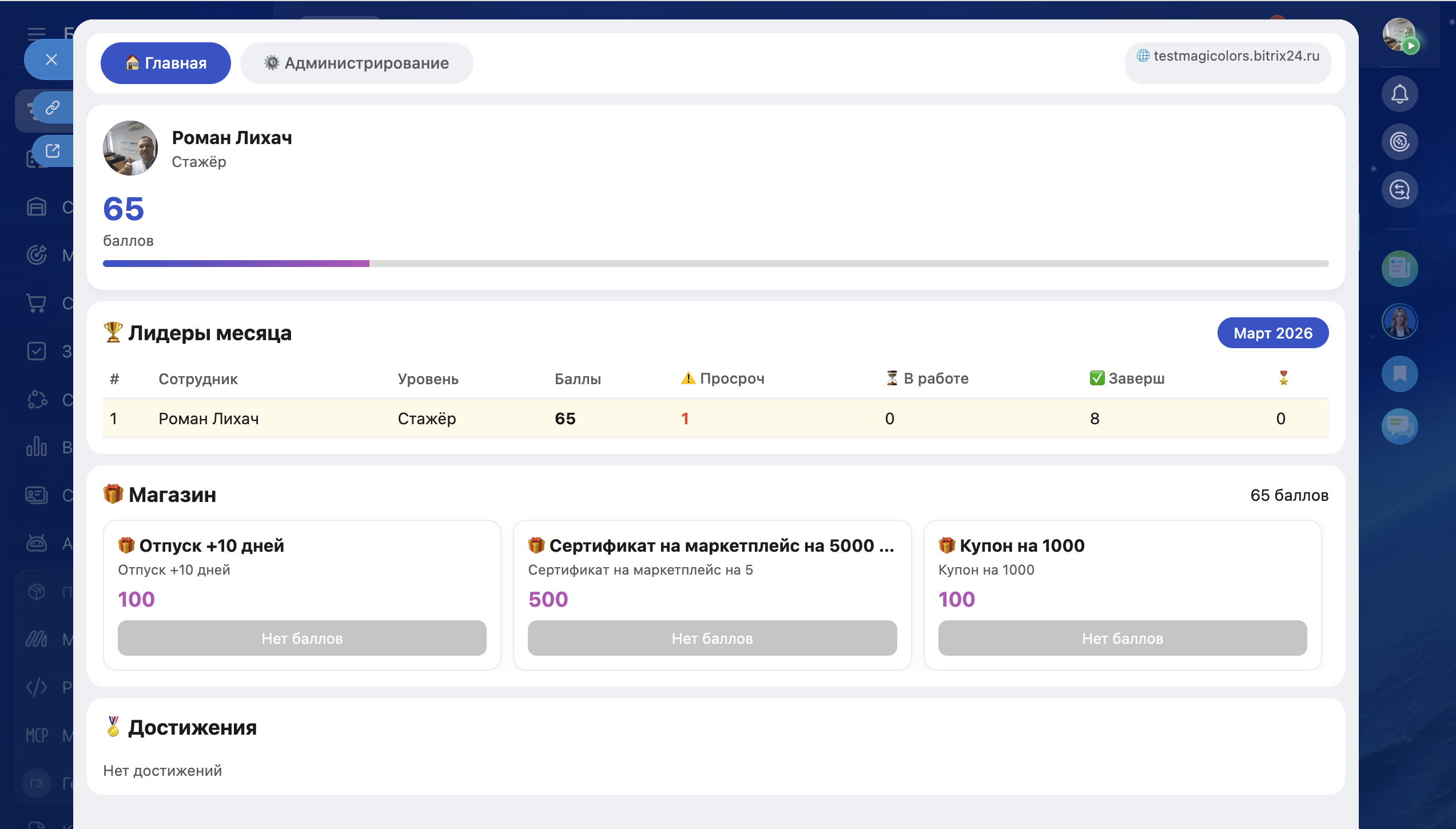Screen dimensions: 1456x829
Task: Open the blue chat bubbles icon
Action: (x=1399, y=426)
